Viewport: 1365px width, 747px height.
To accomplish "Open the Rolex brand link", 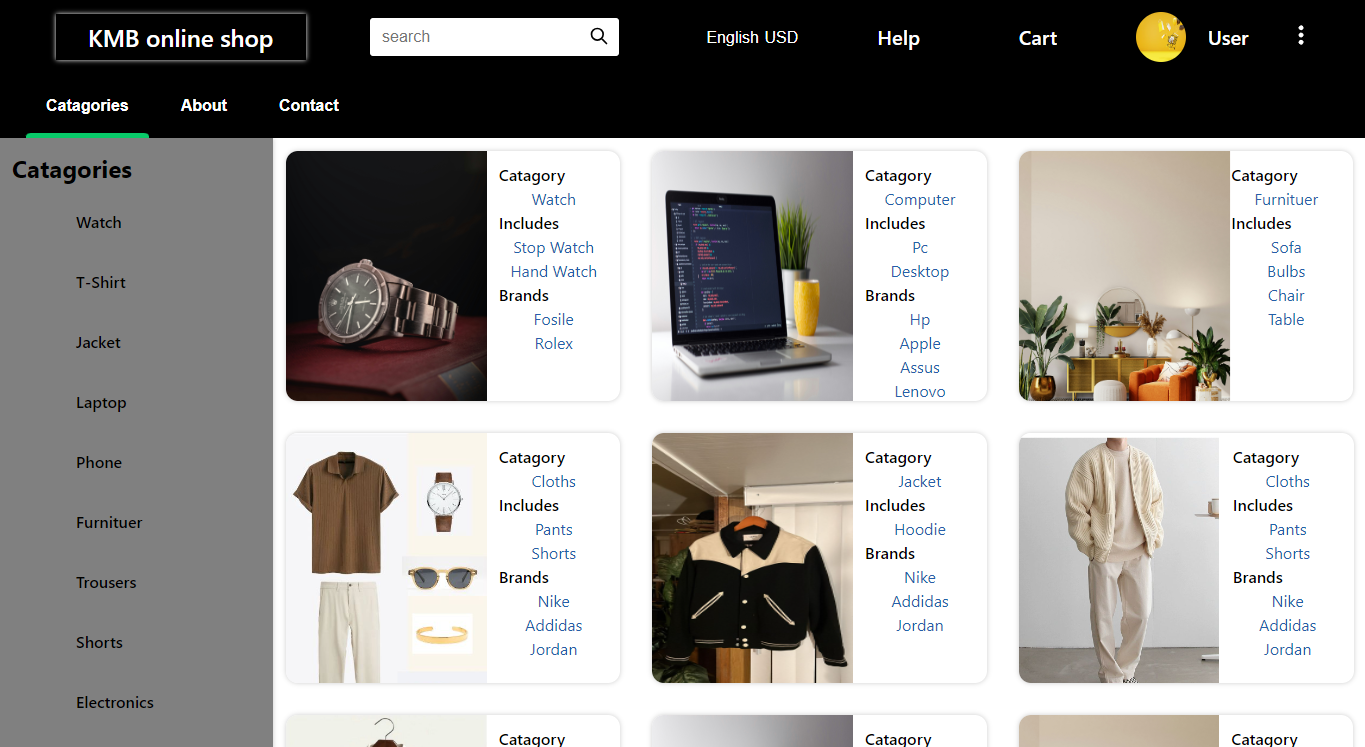I will coord(553,343).
